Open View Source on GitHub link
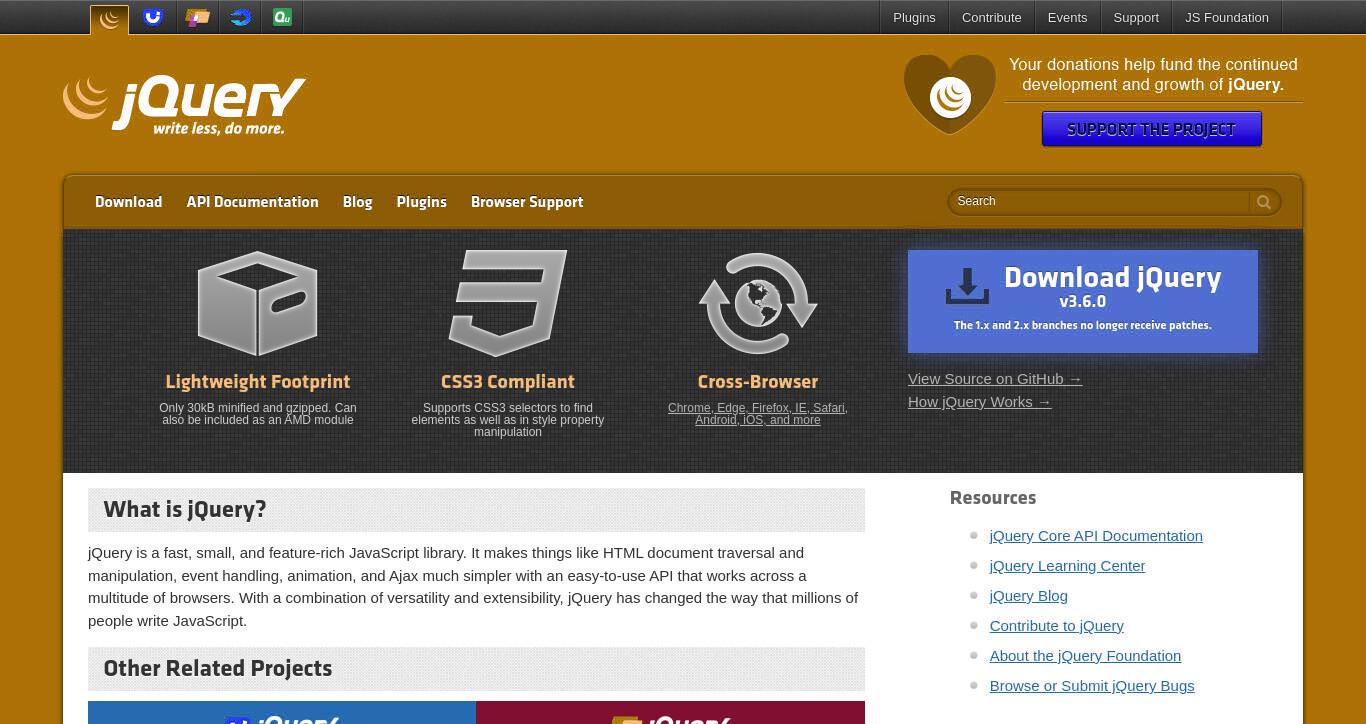This screenshot has height=724, width=1366. (x=995, y=379)
